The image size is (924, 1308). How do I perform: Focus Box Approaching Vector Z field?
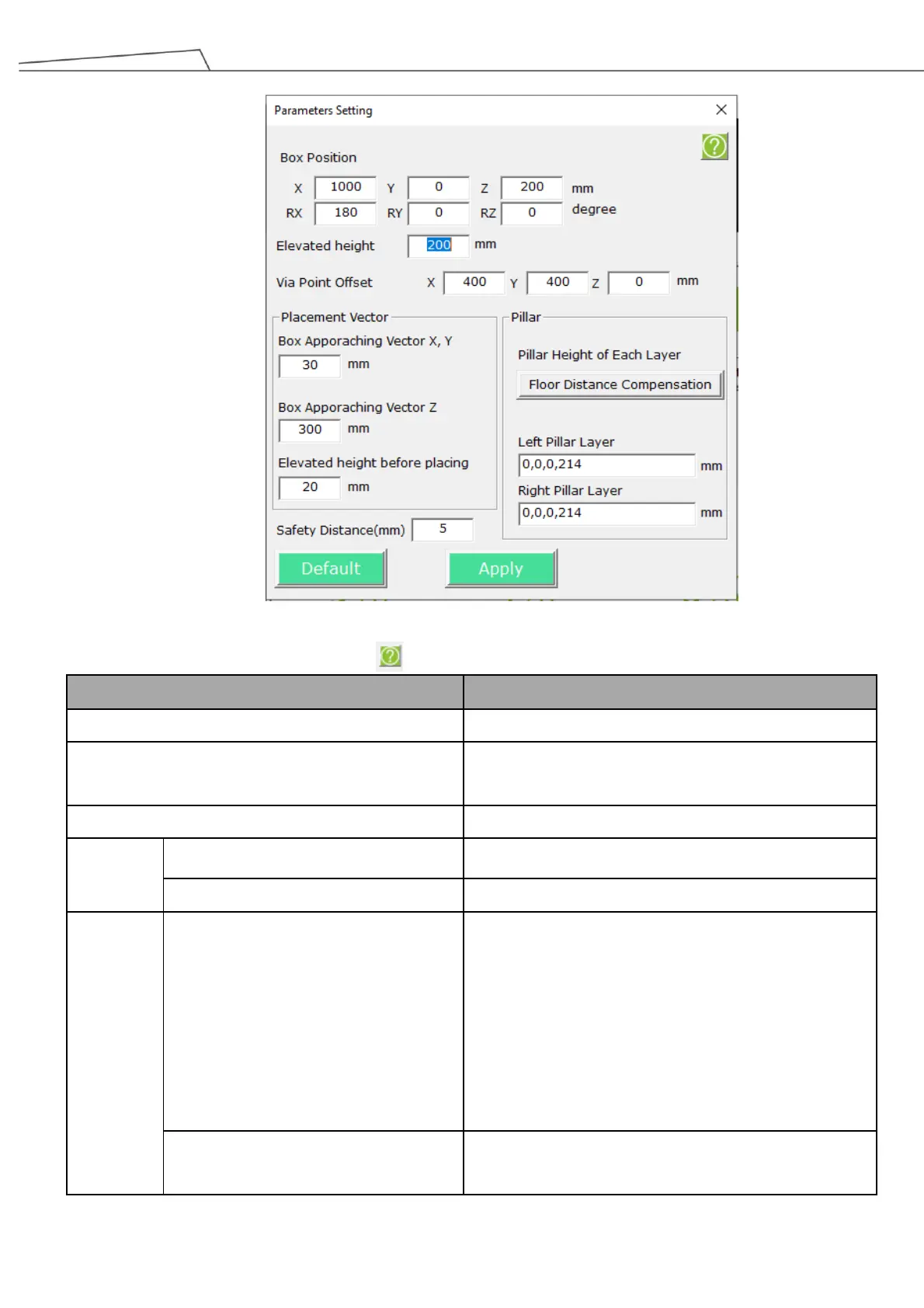(x=310, y=430)
